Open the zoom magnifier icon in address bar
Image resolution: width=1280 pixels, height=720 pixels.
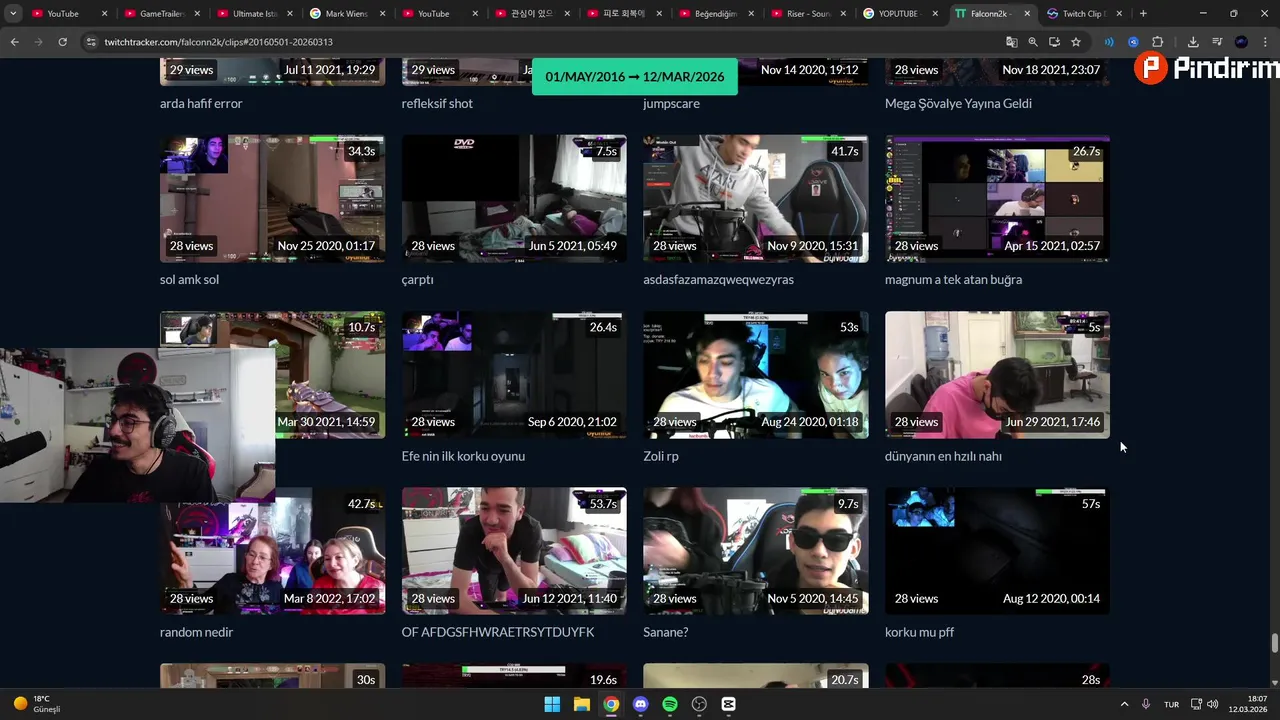tap(1033, 42)
